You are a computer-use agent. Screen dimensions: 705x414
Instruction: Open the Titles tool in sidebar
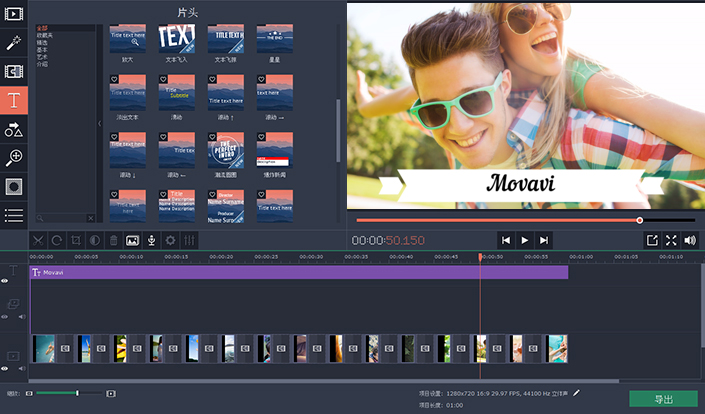pos(14,100)
